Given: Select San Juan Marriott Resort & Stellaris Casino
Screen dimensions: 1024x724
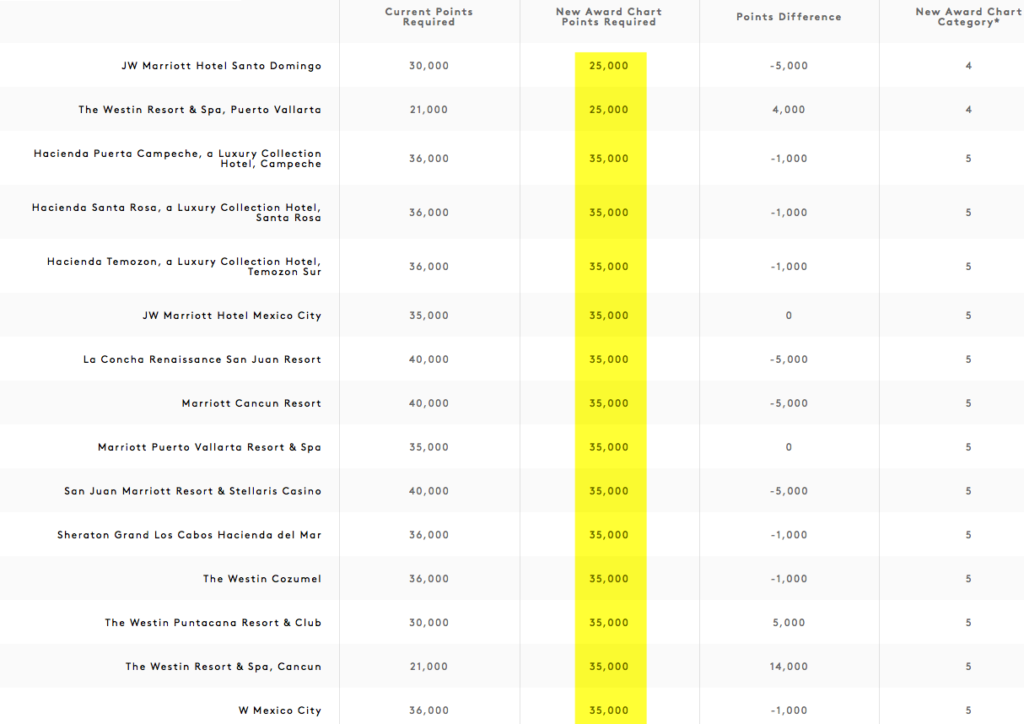Looking at the screenshot, I should coord(193,491).
